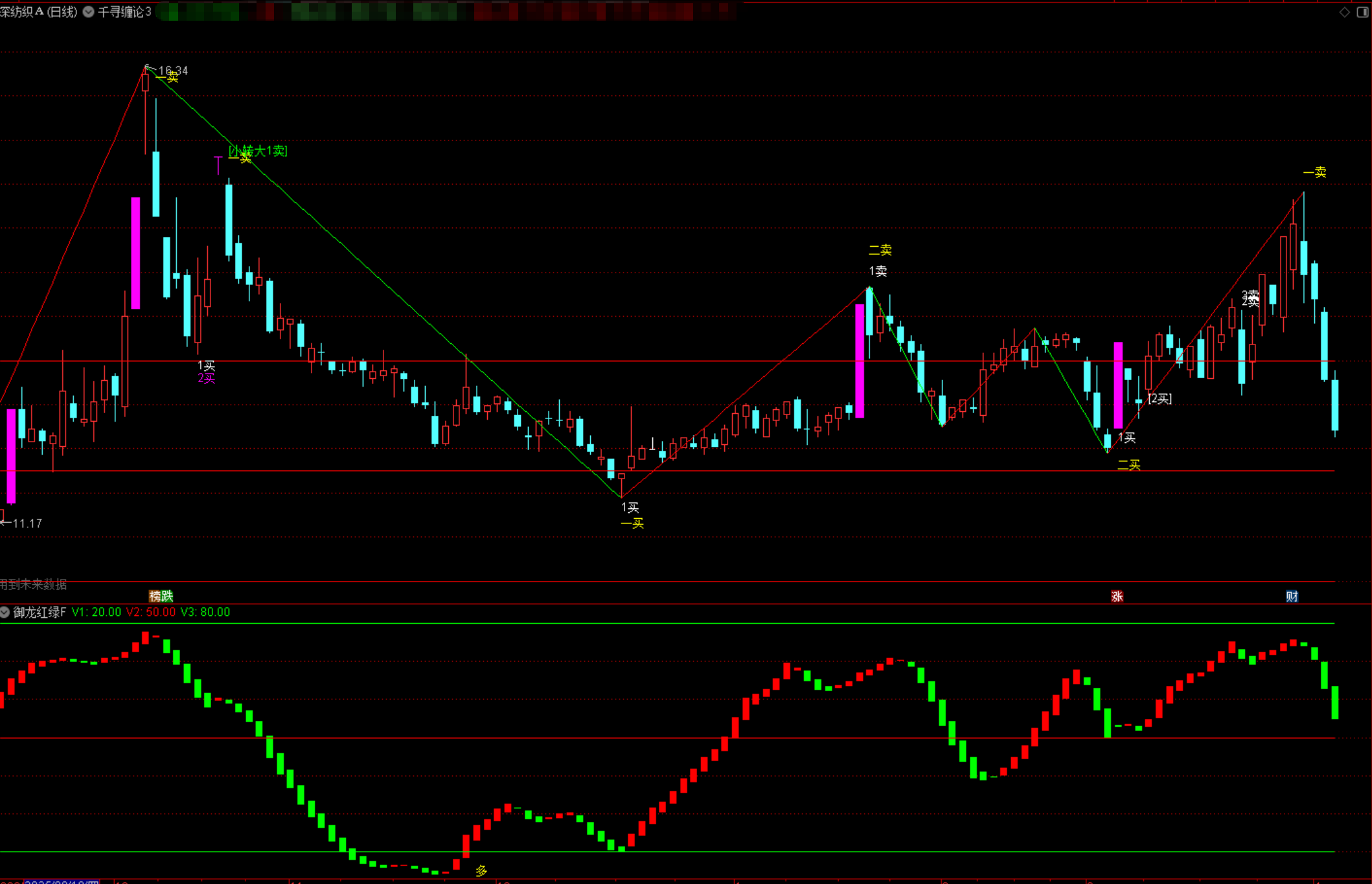The width and height of the screenshot is (1372, 884).
Task: Click the 一买 label at chart bottom
Action: tap(632, 523)
